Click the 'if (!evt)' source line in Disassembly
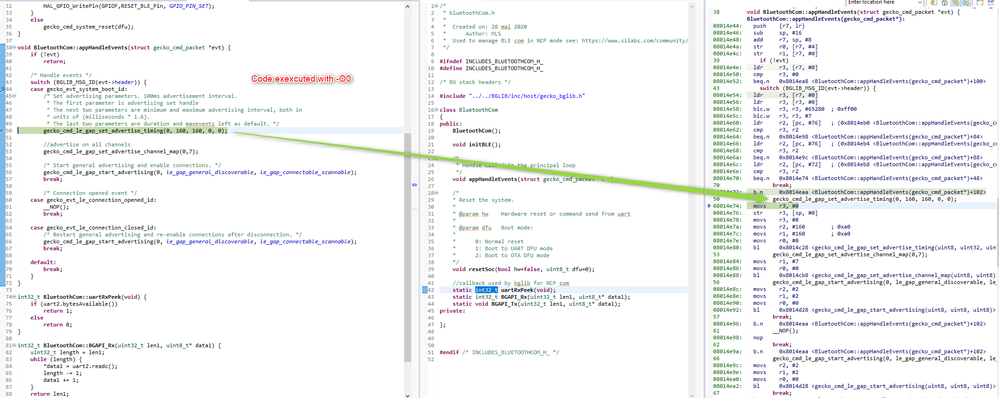This screenshot has height=398, width=999. click(773, 60)
